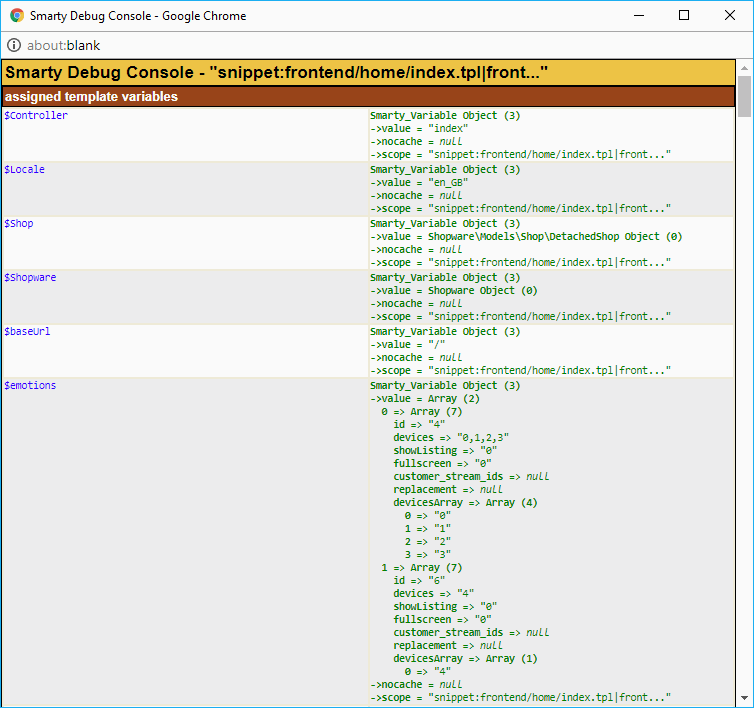Click the $Controller variable name

tap(36, 116)
